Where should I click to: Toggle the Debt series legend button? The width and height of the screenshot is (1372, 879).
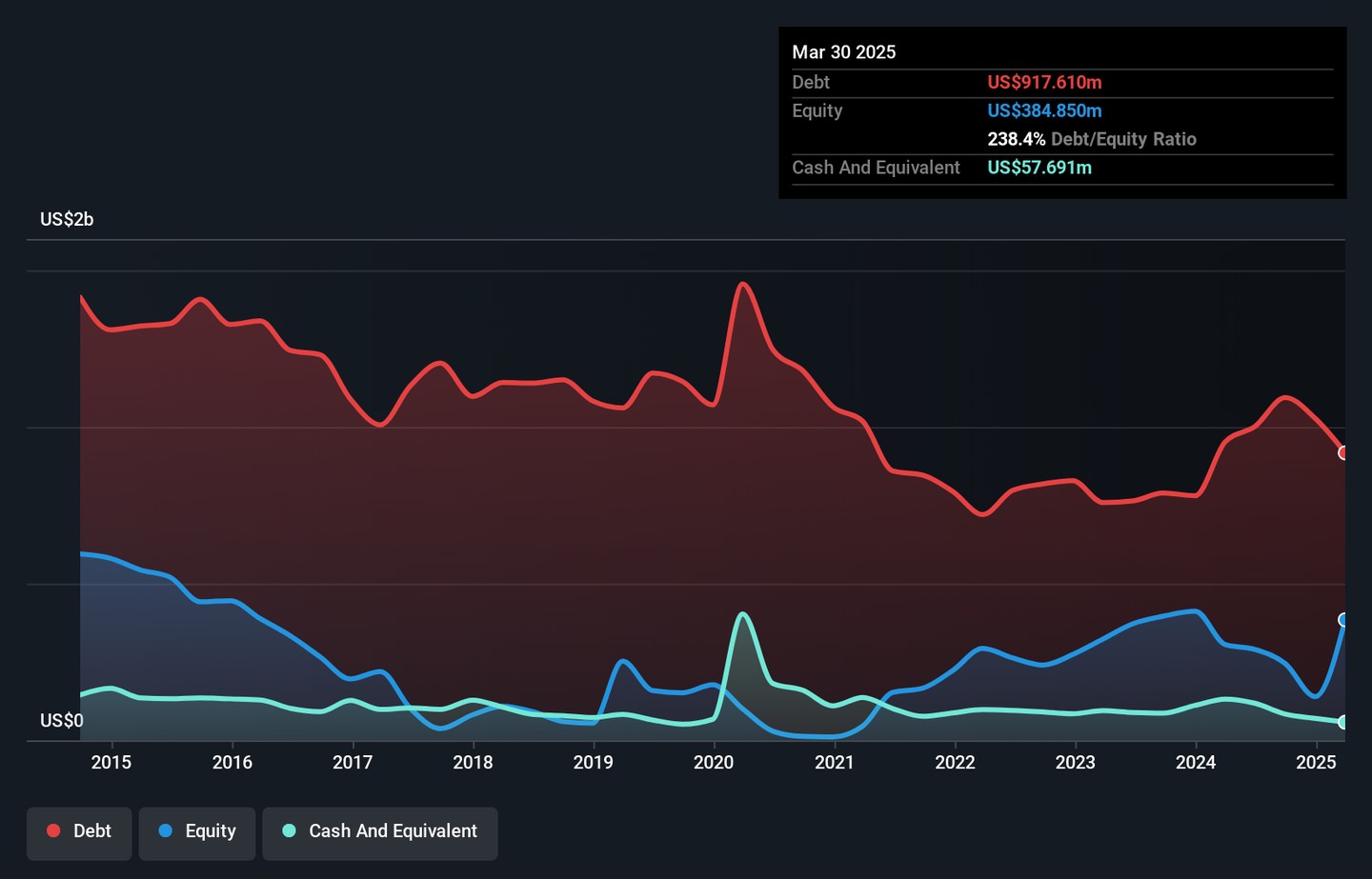tap(79, 832)
